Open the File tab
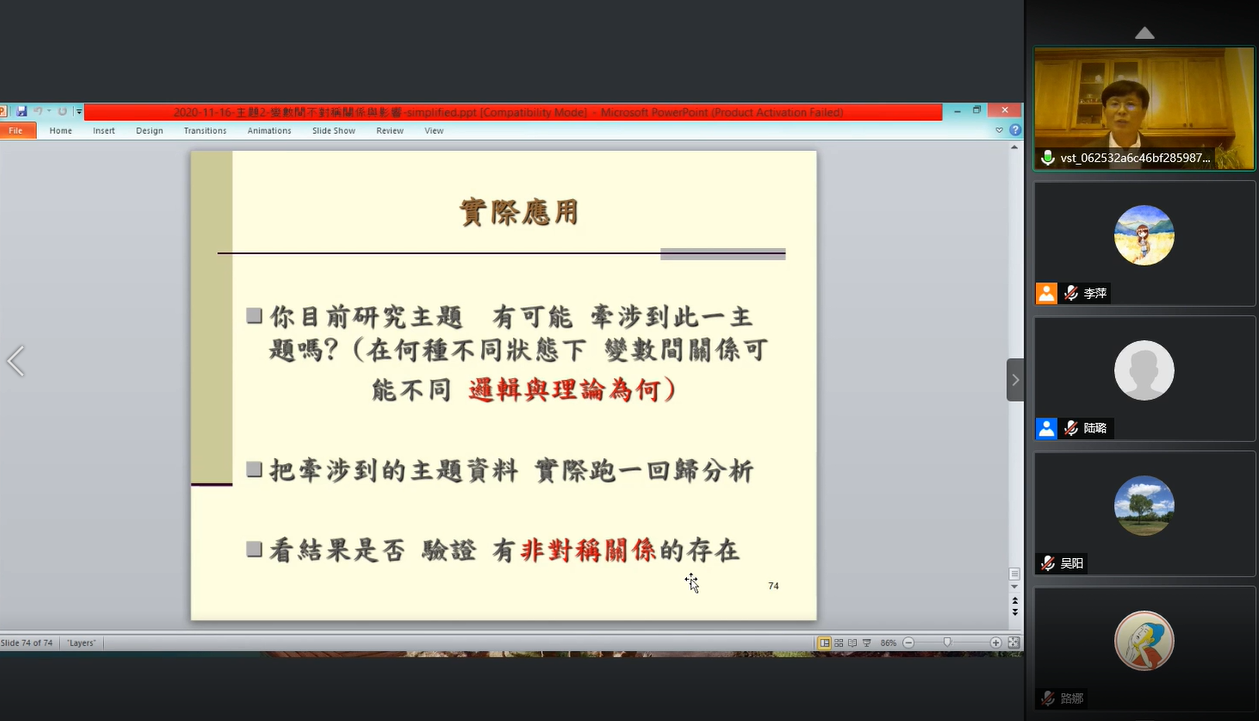 pyautogui.click(x=17, y=131)
